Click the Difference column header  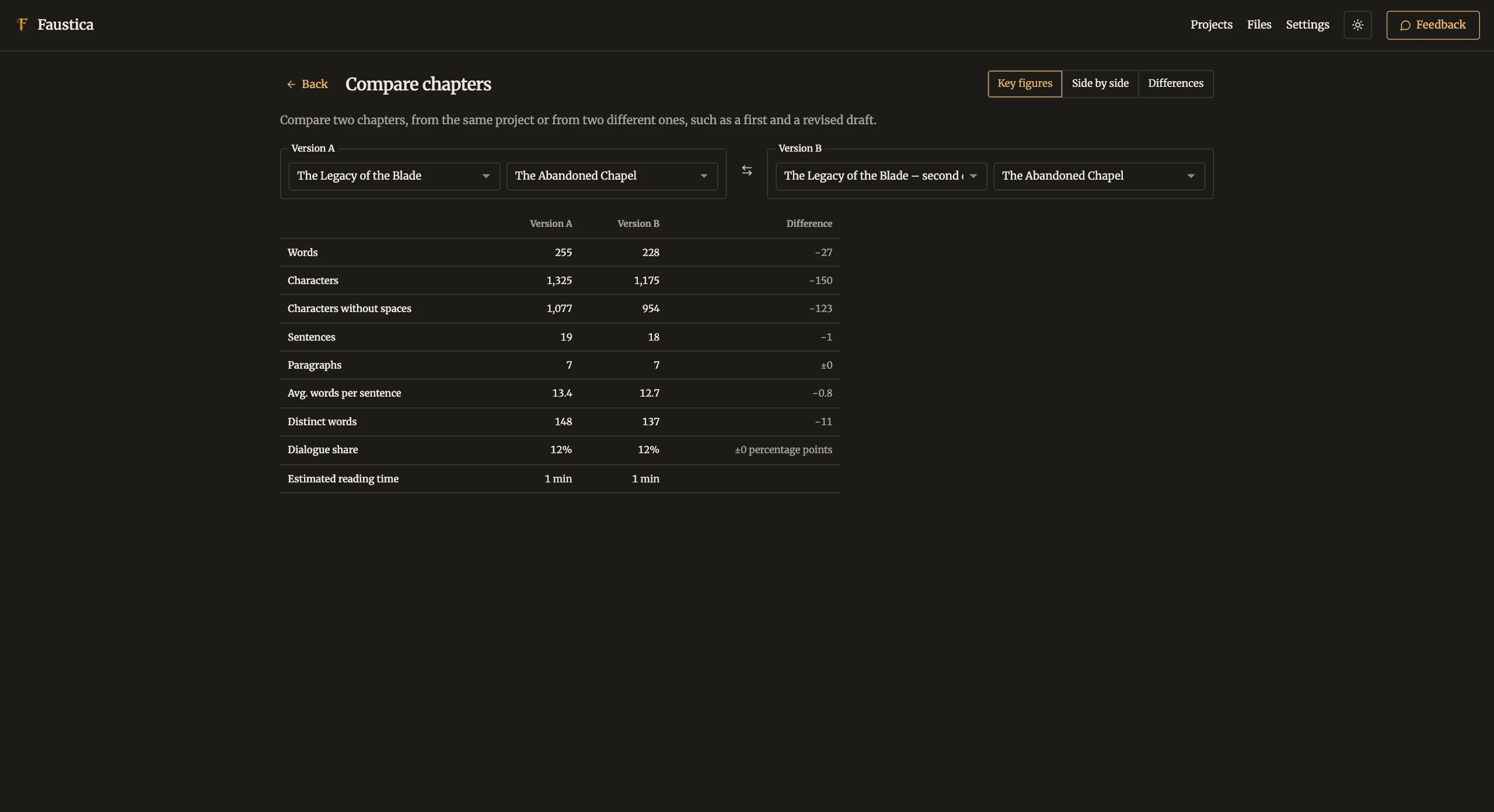click(809, 223)
